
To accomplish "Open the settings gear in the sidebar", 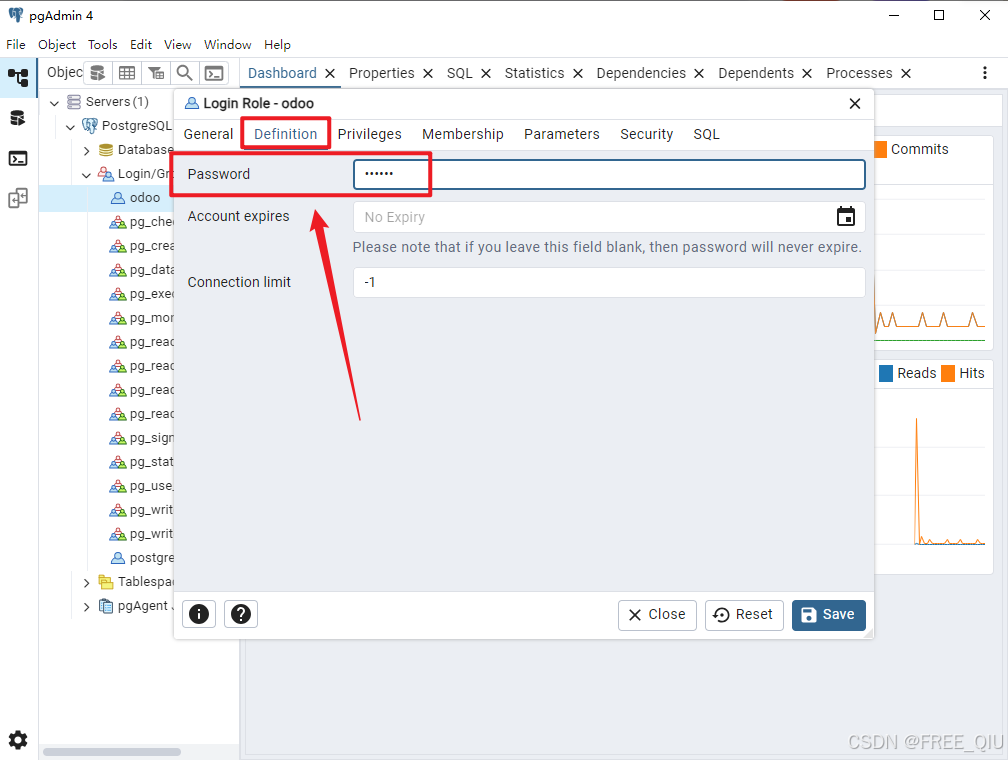I will [x=18, y=740].
